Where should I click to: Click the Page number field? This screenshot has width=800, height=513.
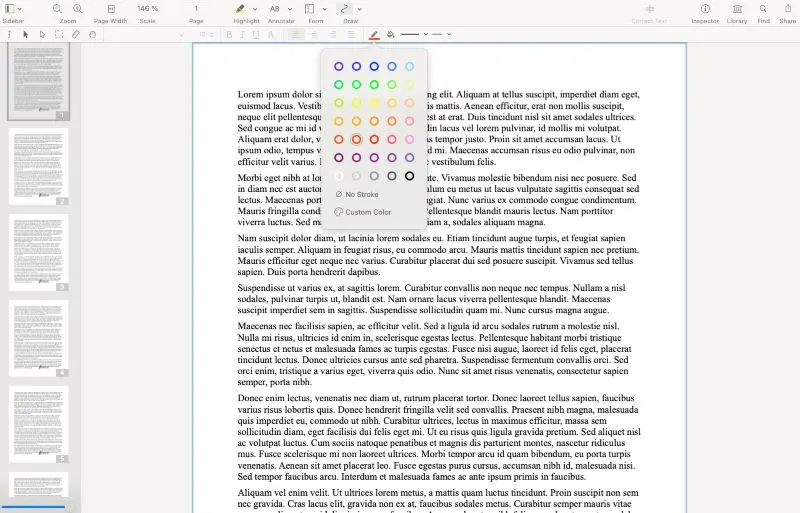pos(196,9)
